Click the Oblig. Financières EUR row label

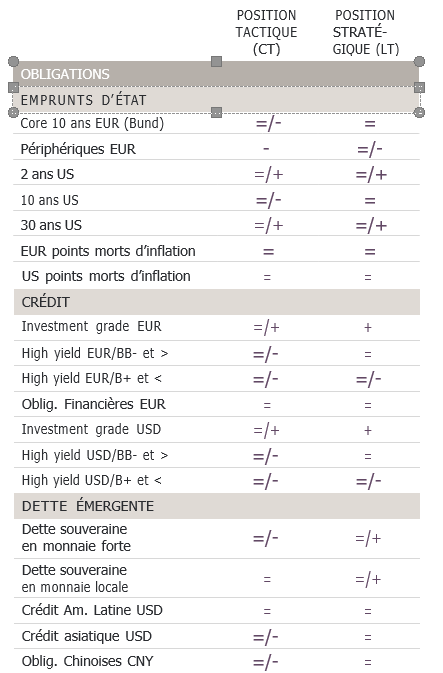click(94, 404)
